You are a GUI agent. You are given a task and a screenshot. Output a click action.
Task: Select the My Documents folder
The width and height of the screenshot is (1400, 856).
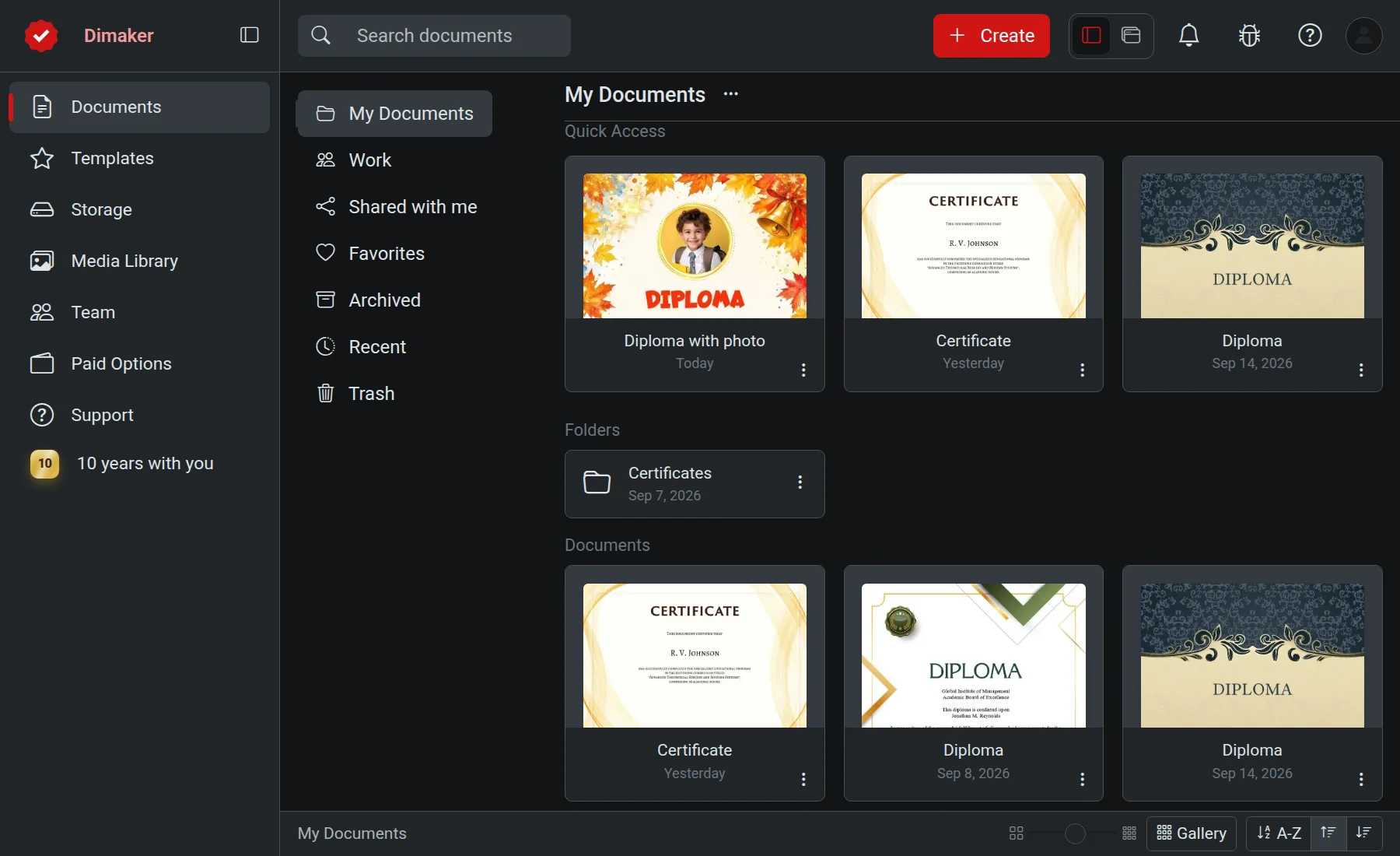pyautogui.click(x=394, y=114)
